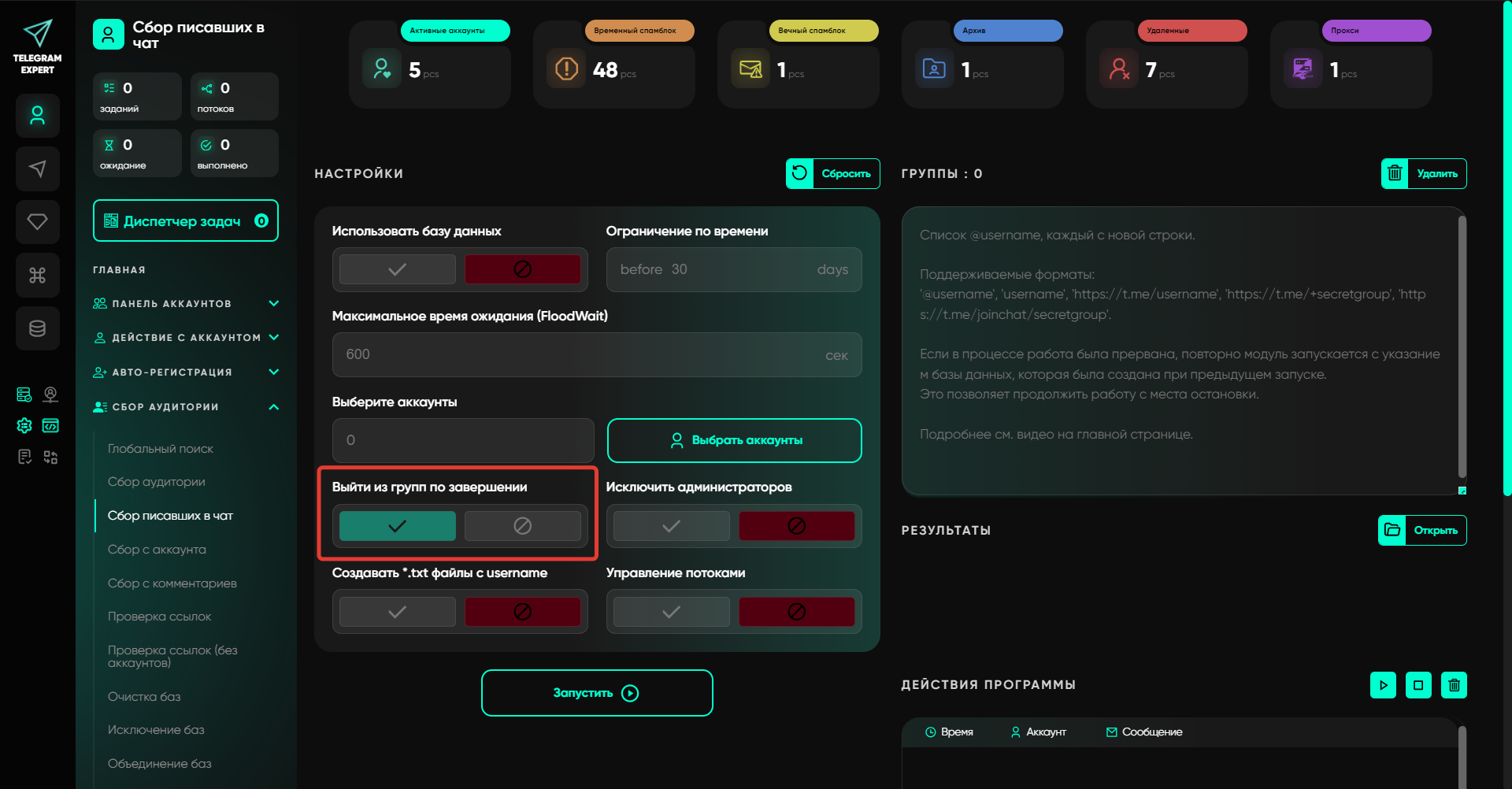Click the play icon in program actions
Image resolution: width=1512 pixels, height=789 pixels.
[1383, 685]
